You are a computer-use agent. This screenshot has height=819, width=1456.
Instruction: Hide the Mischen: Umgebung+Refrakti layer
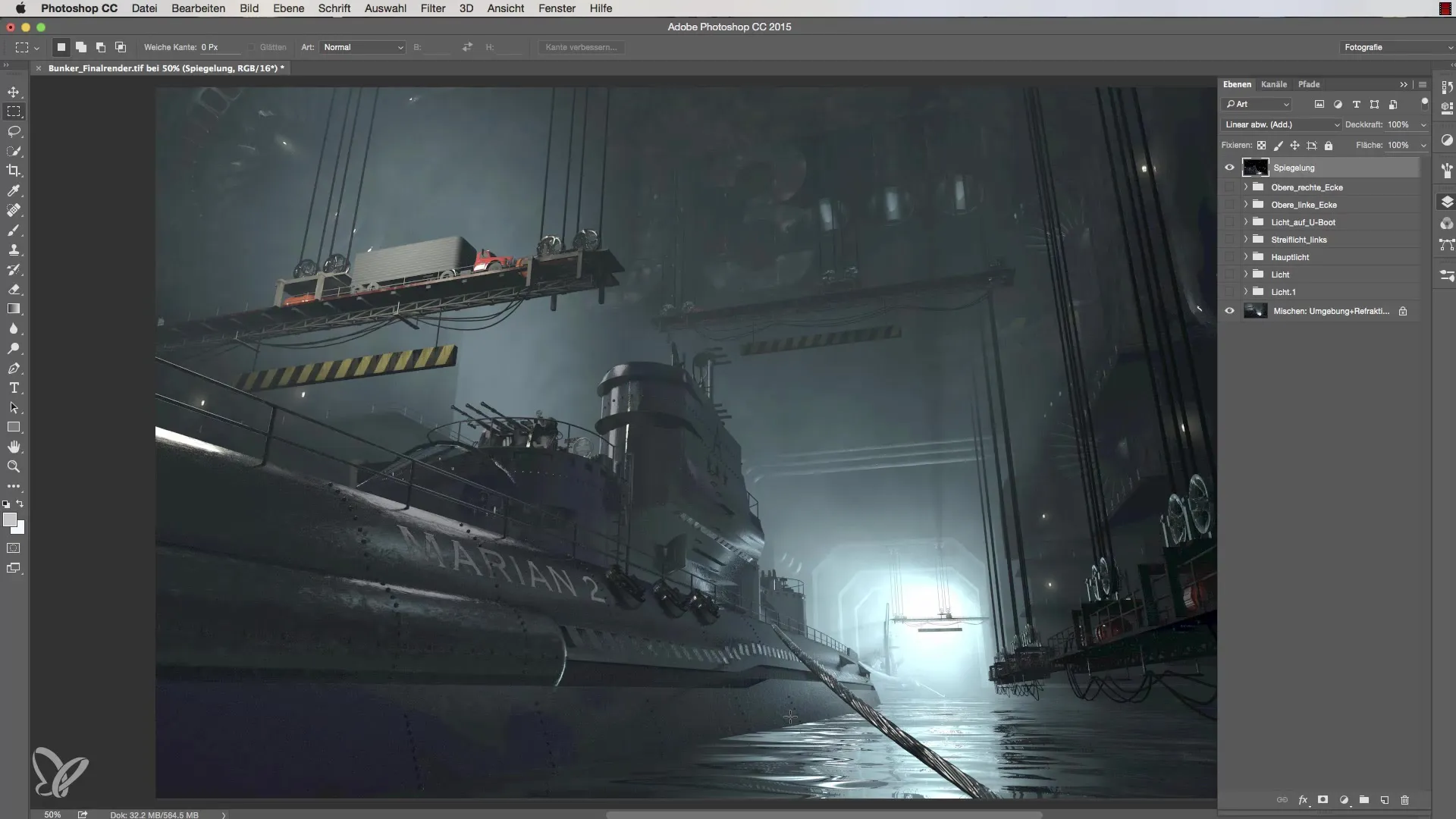[x=1229, y=311]
